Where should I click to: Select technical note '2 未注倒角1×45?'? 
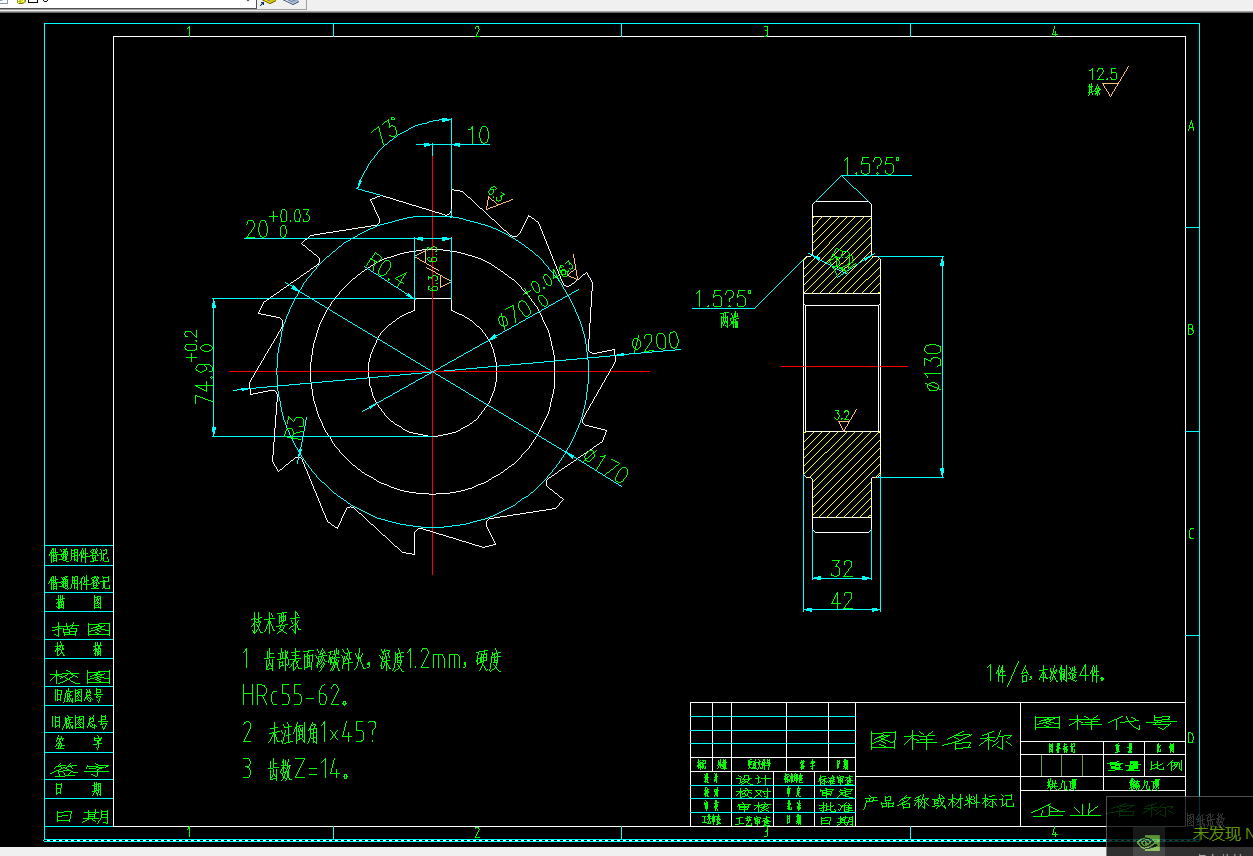click(x=309, y=732)
